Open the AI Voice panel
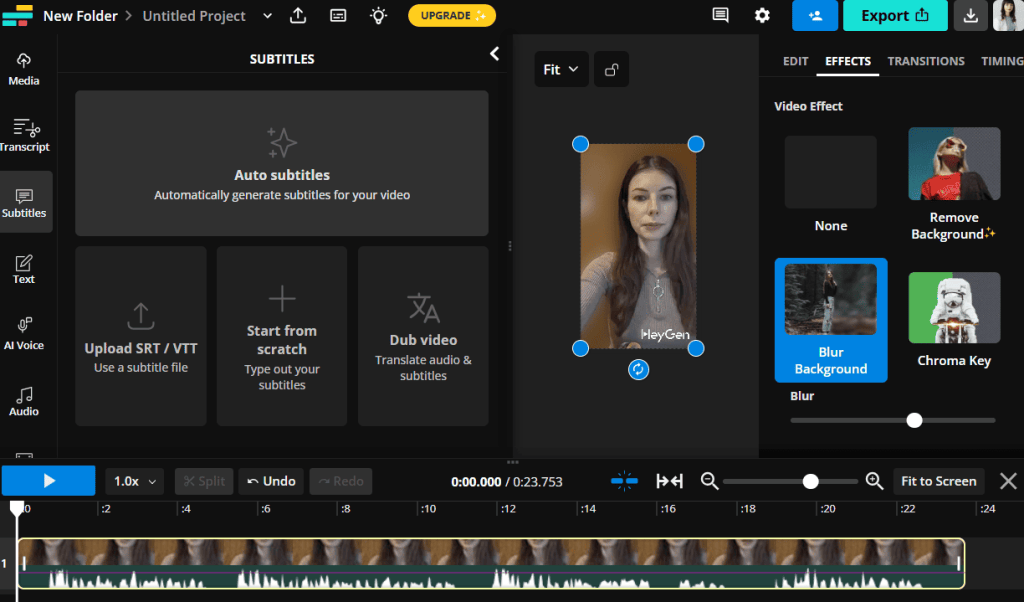The height and width of the screenshot is (602, 1024). tap(23, 332)
